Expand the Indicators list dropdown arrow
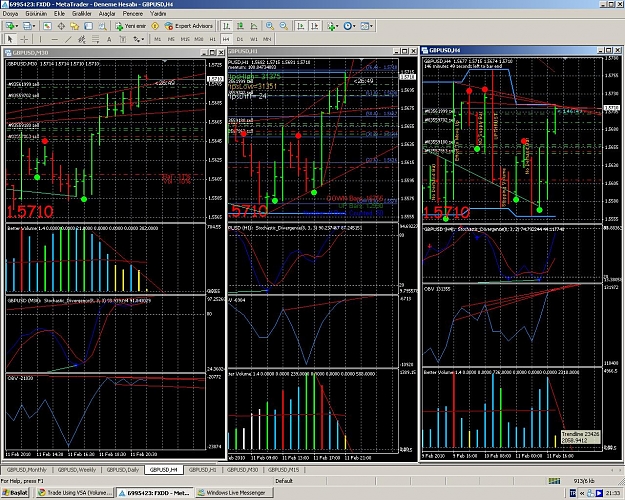625x500 pixels. (337, 26)
